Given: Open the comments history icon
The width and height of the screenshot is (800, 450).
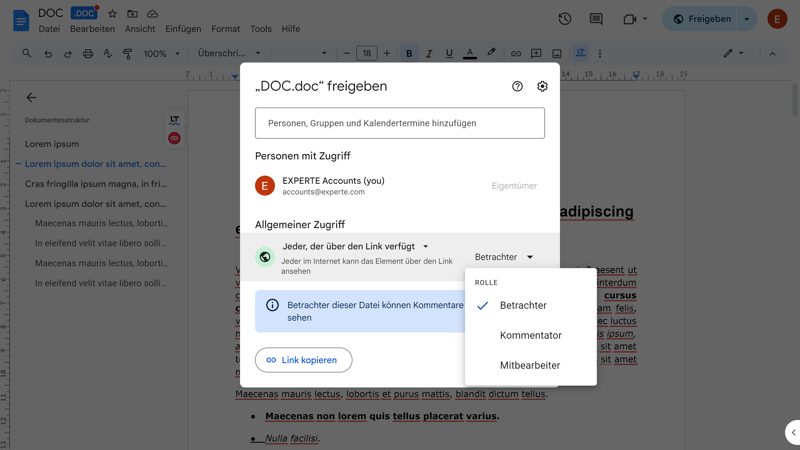Looking at the screenshot, I should tap(596, 19).
